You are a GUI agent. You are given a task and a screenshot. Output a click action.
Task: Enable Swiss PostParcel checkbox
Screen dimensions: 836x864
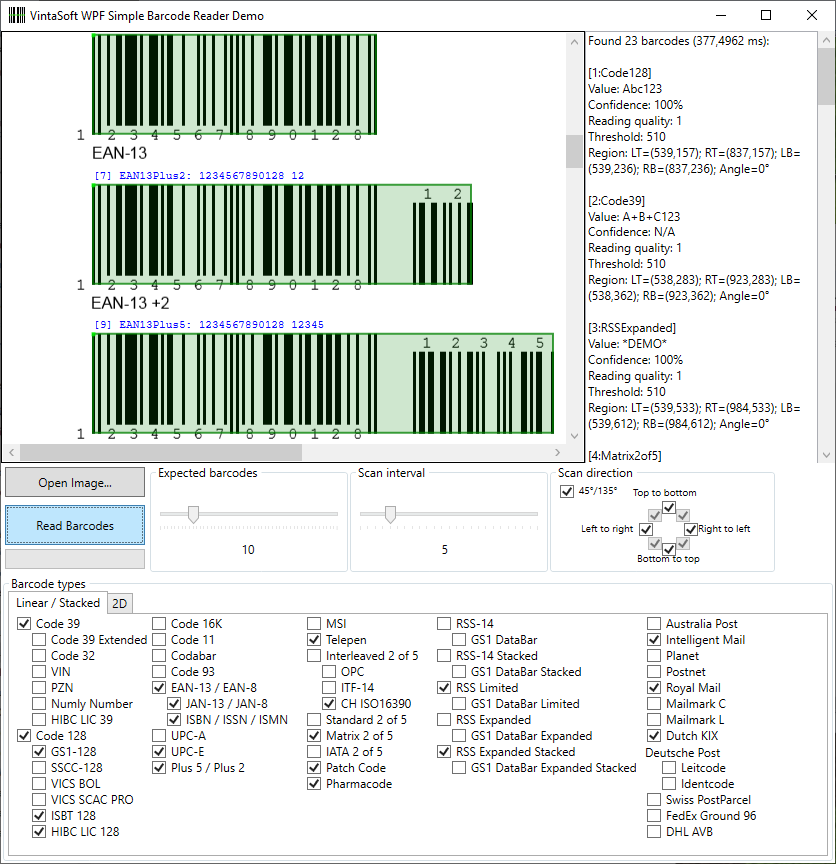[x=654, y=799]
